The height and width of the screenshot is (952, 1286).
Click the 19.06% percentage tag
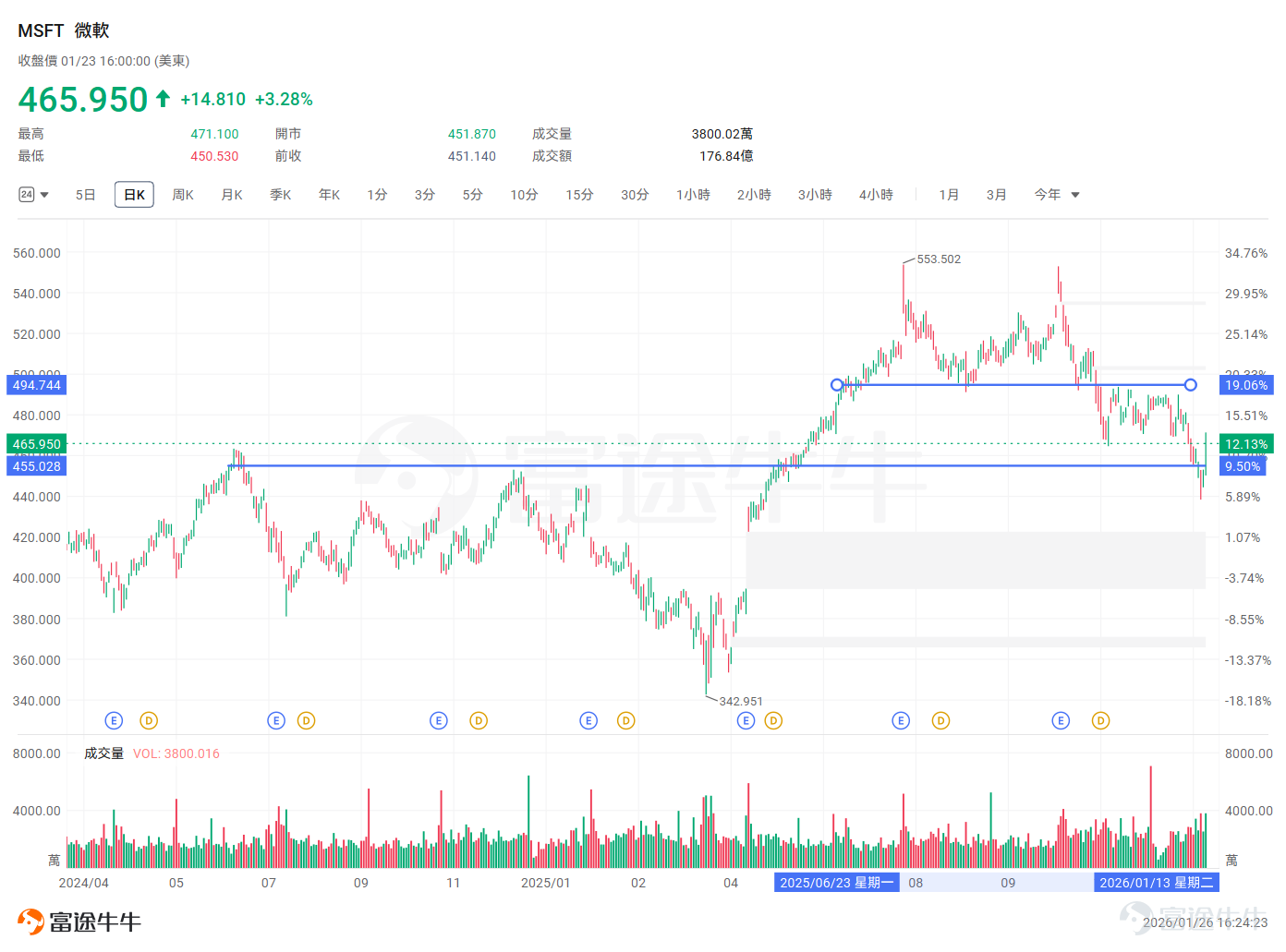(x=1246, y=385)
